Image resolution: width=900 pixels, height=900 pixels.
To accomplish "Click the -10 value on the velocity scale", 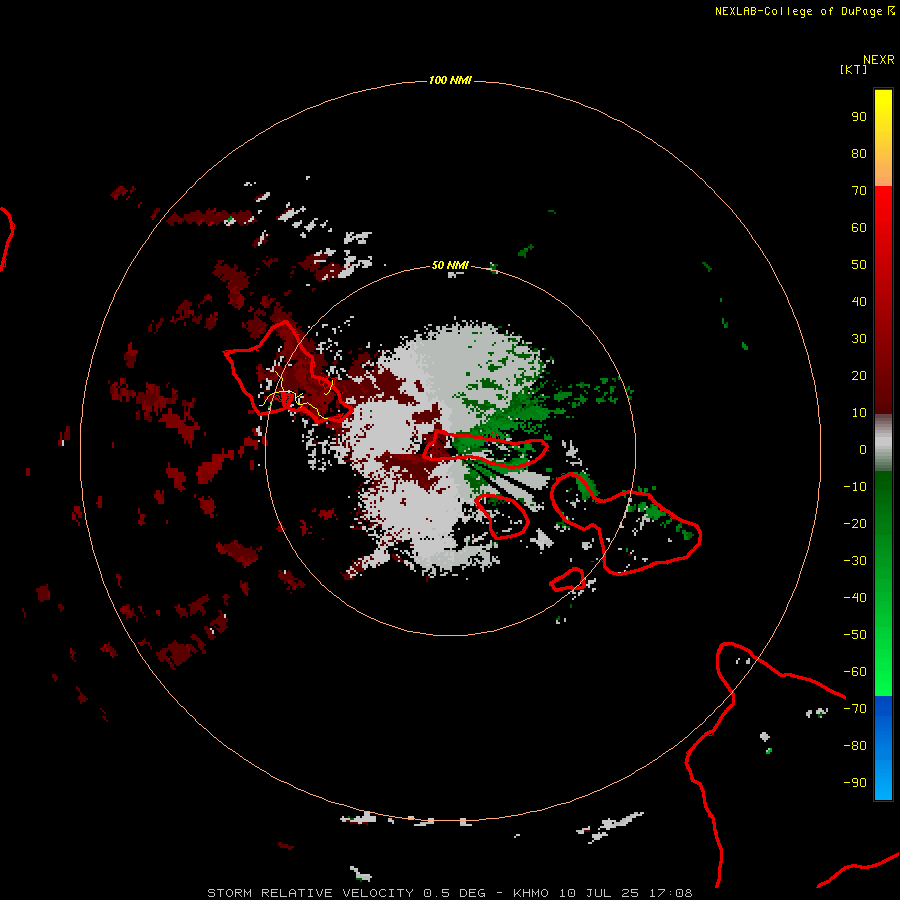I will pos(855,487).
